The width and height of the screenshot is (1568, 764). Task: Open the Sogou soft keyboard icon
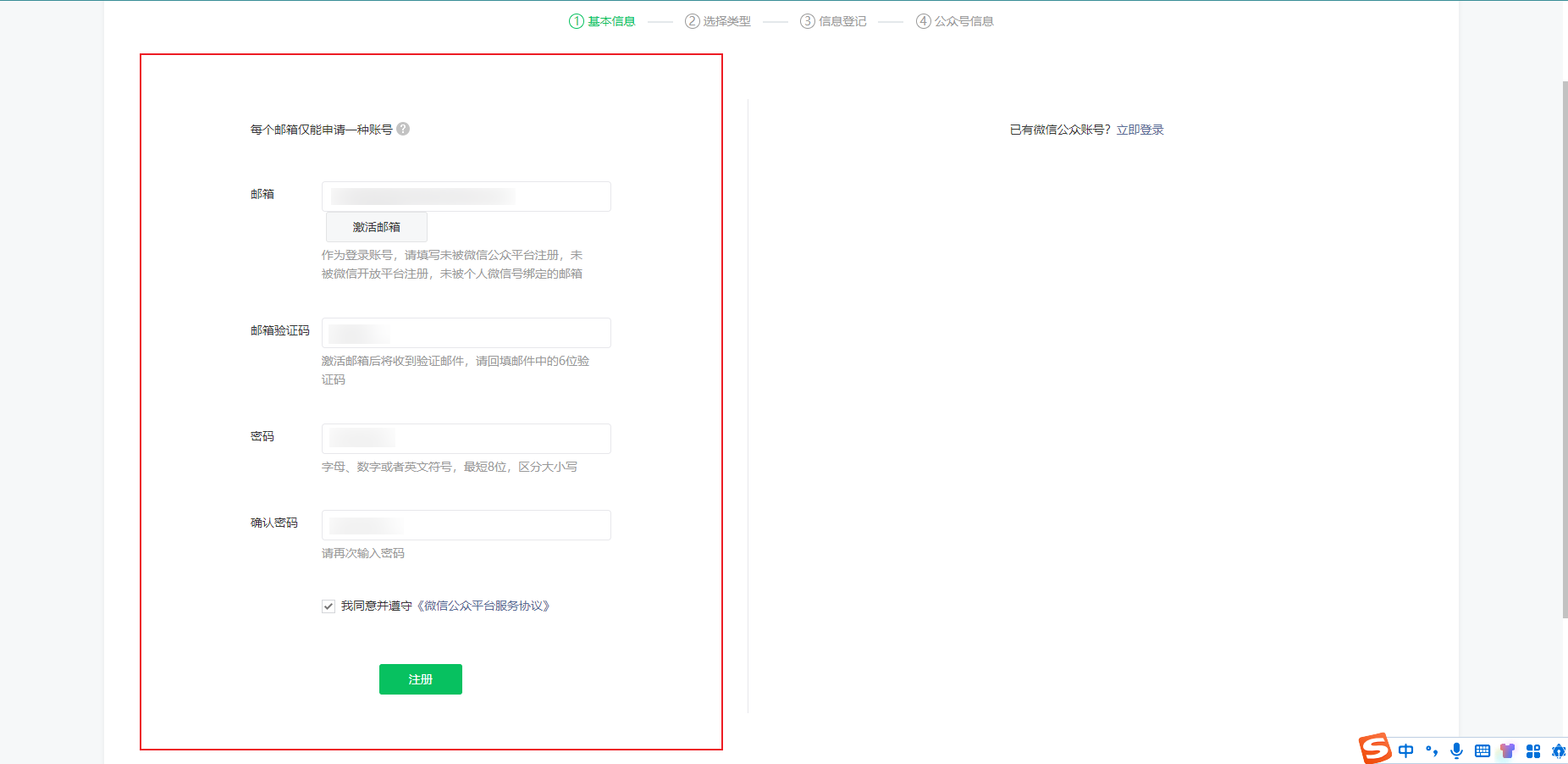[x=1482, y=750]
